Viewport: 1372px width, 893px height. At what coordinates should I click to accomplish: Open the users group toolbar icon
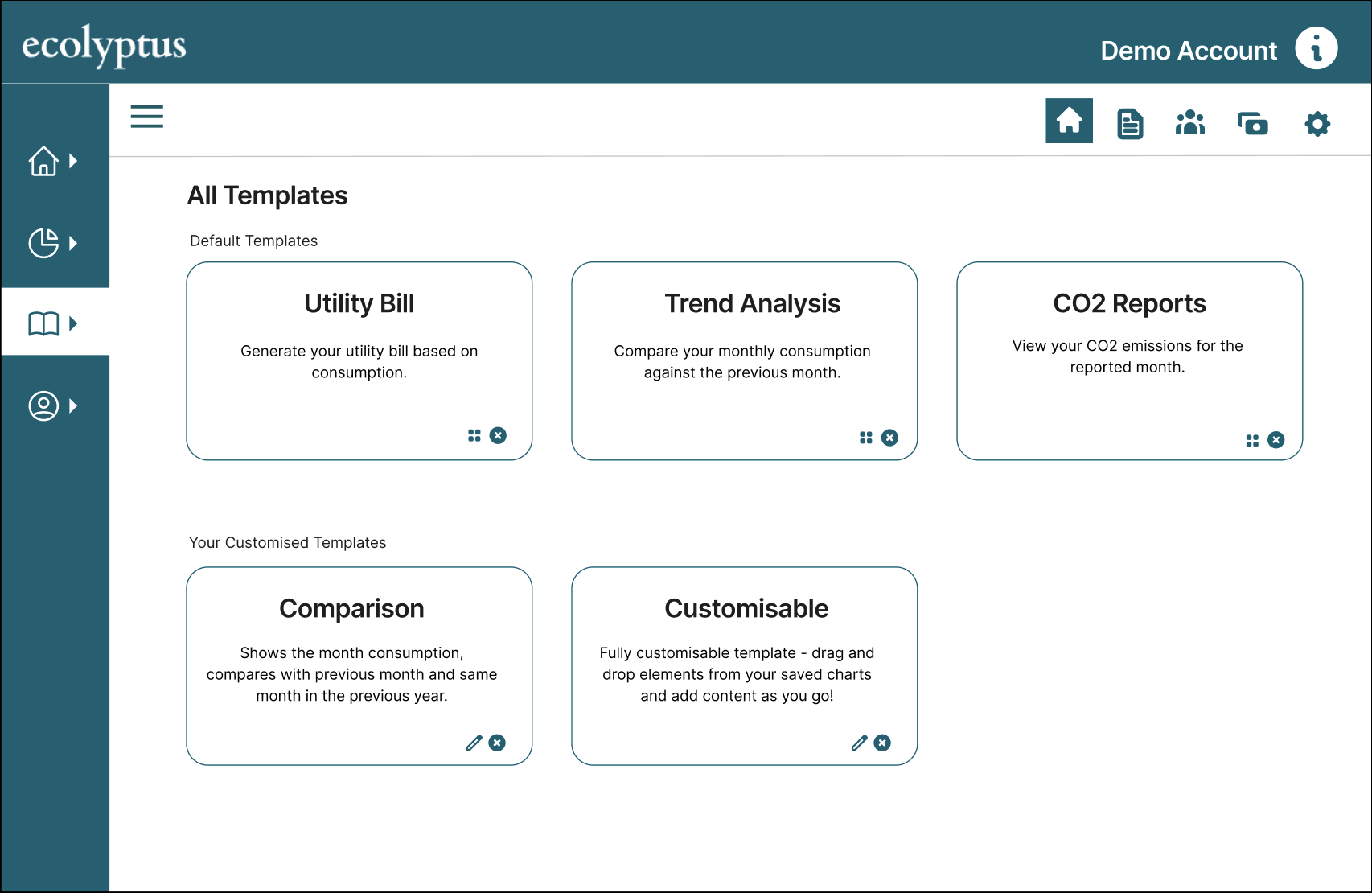coord(1190,123)
